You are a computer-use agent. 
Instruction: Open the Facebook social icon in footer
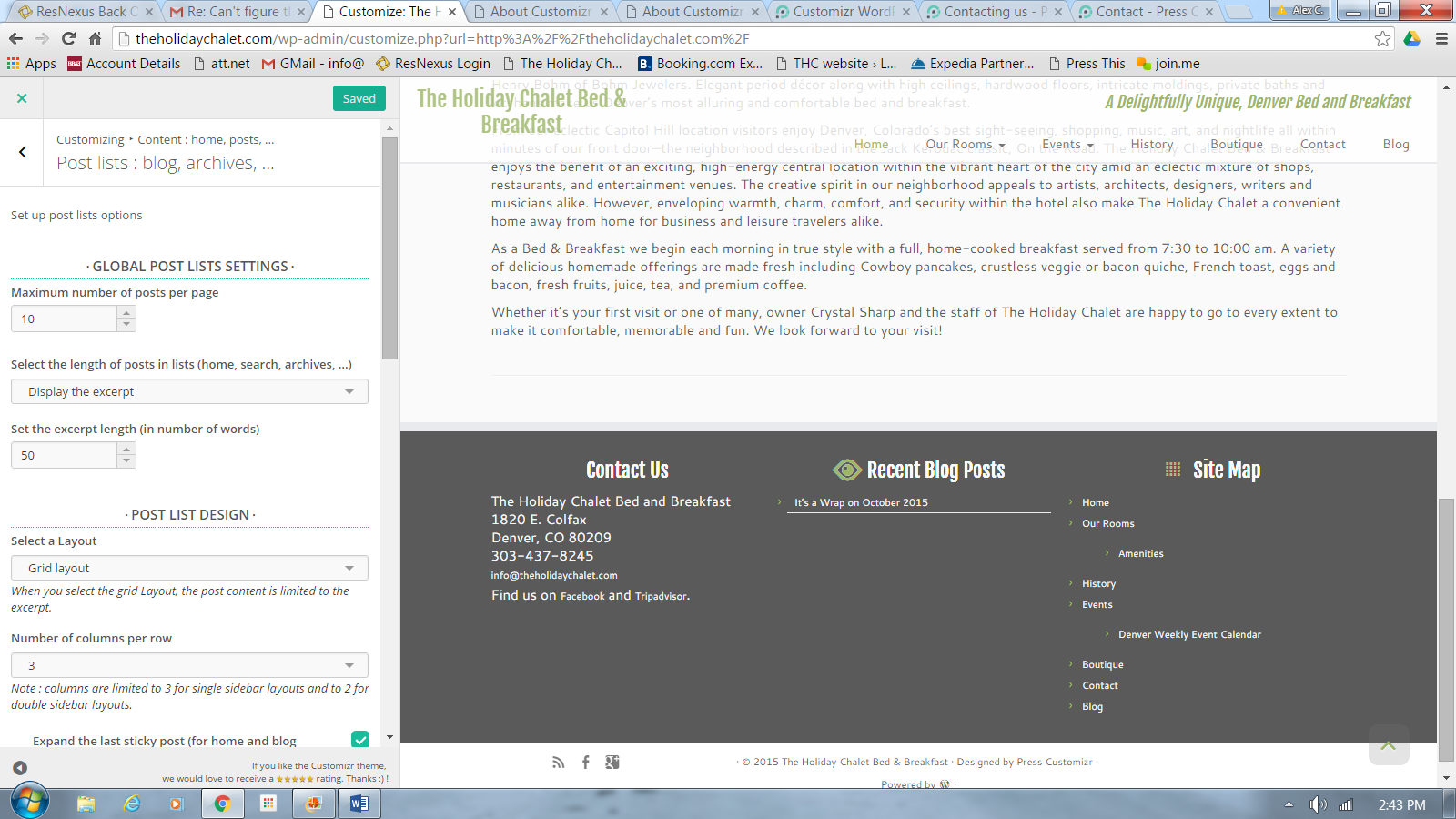coord(585,763)
